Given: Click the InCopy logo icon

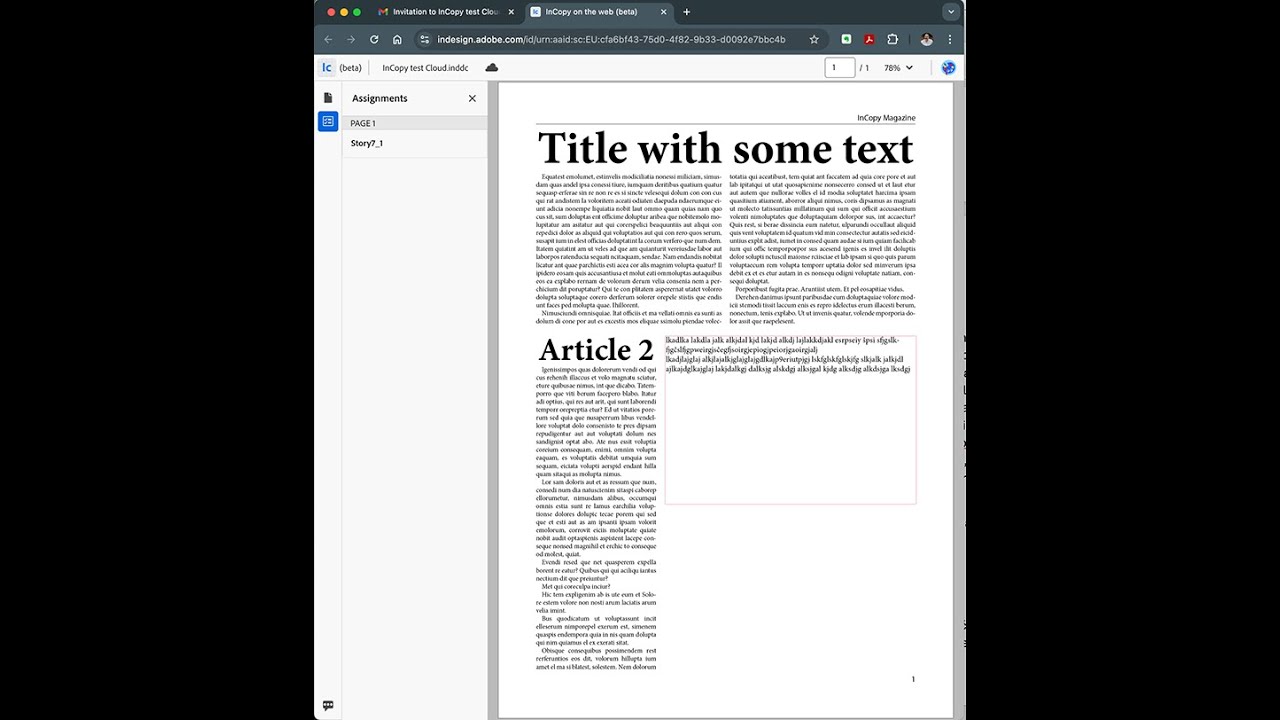Looking at the screenshot, I should 326,67.
